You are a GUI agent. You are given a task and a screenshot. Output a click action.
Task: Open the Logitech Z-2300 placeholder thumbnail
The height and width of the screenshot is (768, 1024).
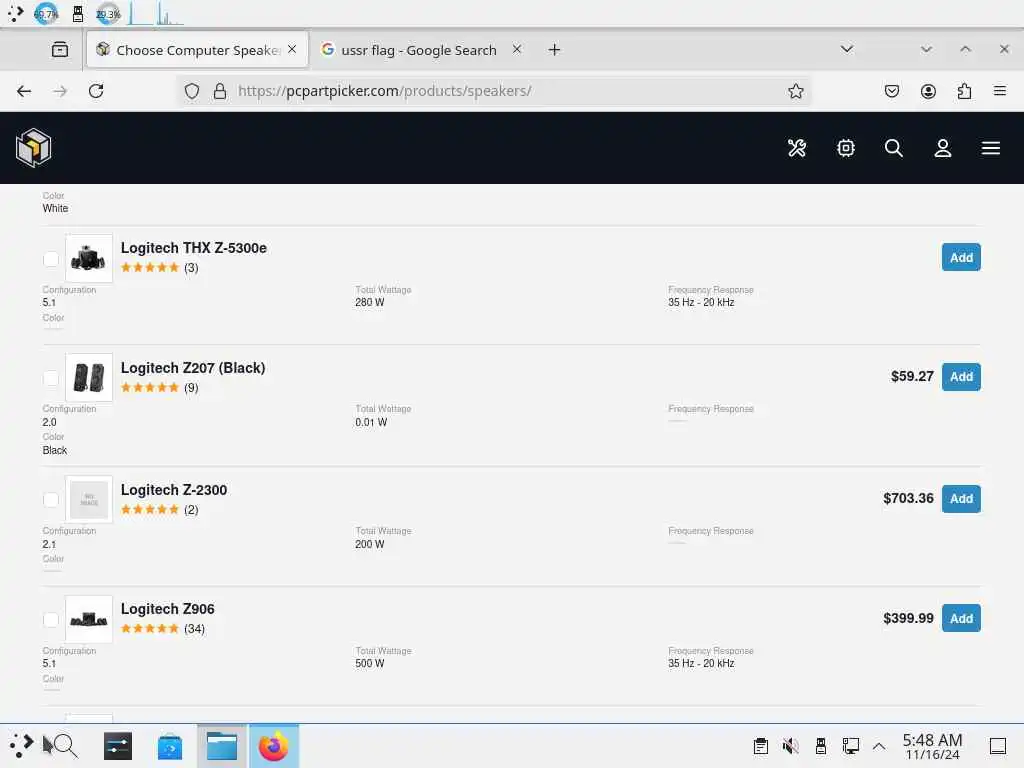89,500
